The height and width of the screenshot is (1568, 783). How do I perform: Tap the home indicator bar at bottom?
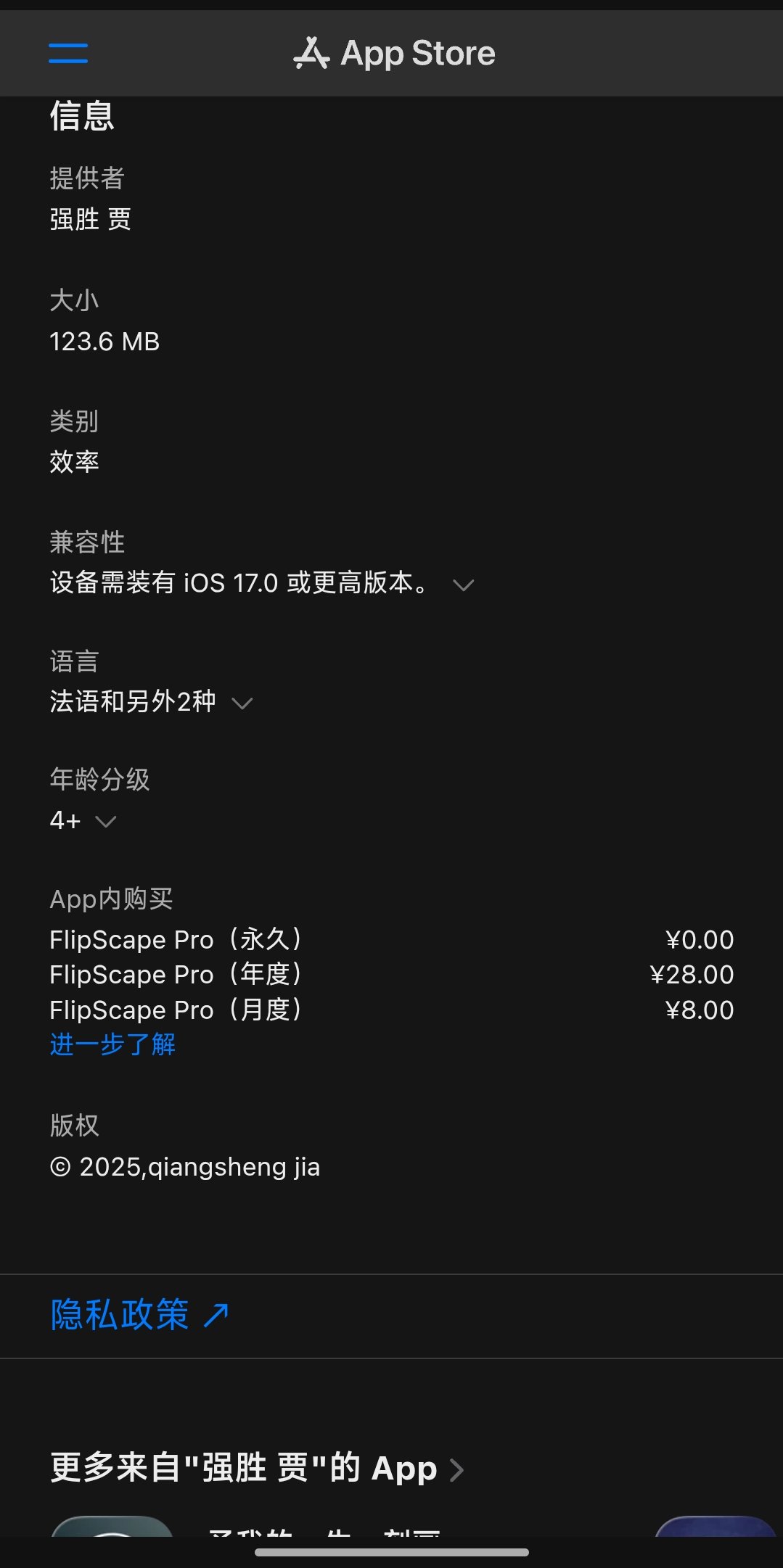392,1552
